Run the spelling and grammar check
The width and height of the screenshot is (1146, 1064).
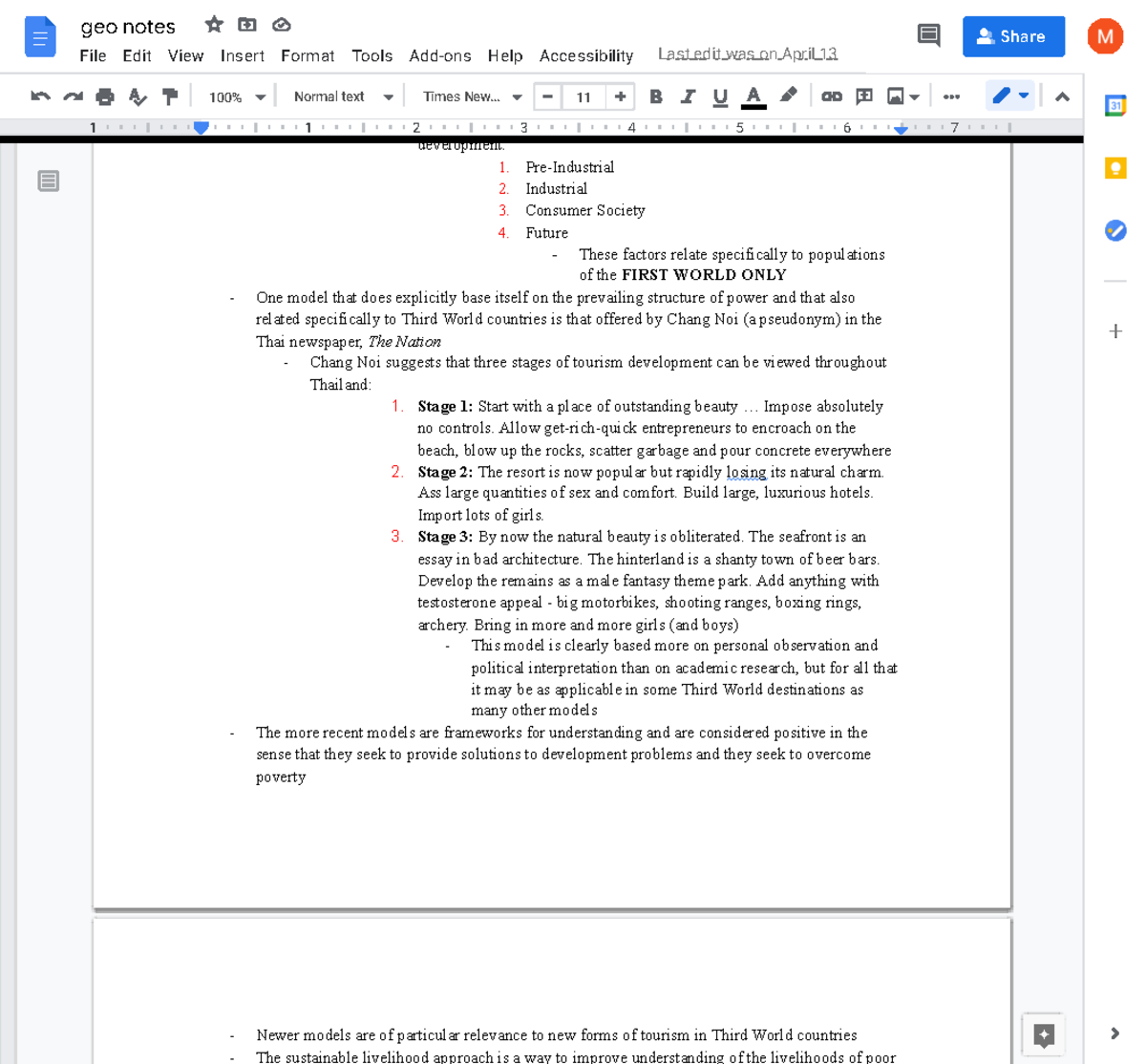pyautogui.click(x=138, y=96)
